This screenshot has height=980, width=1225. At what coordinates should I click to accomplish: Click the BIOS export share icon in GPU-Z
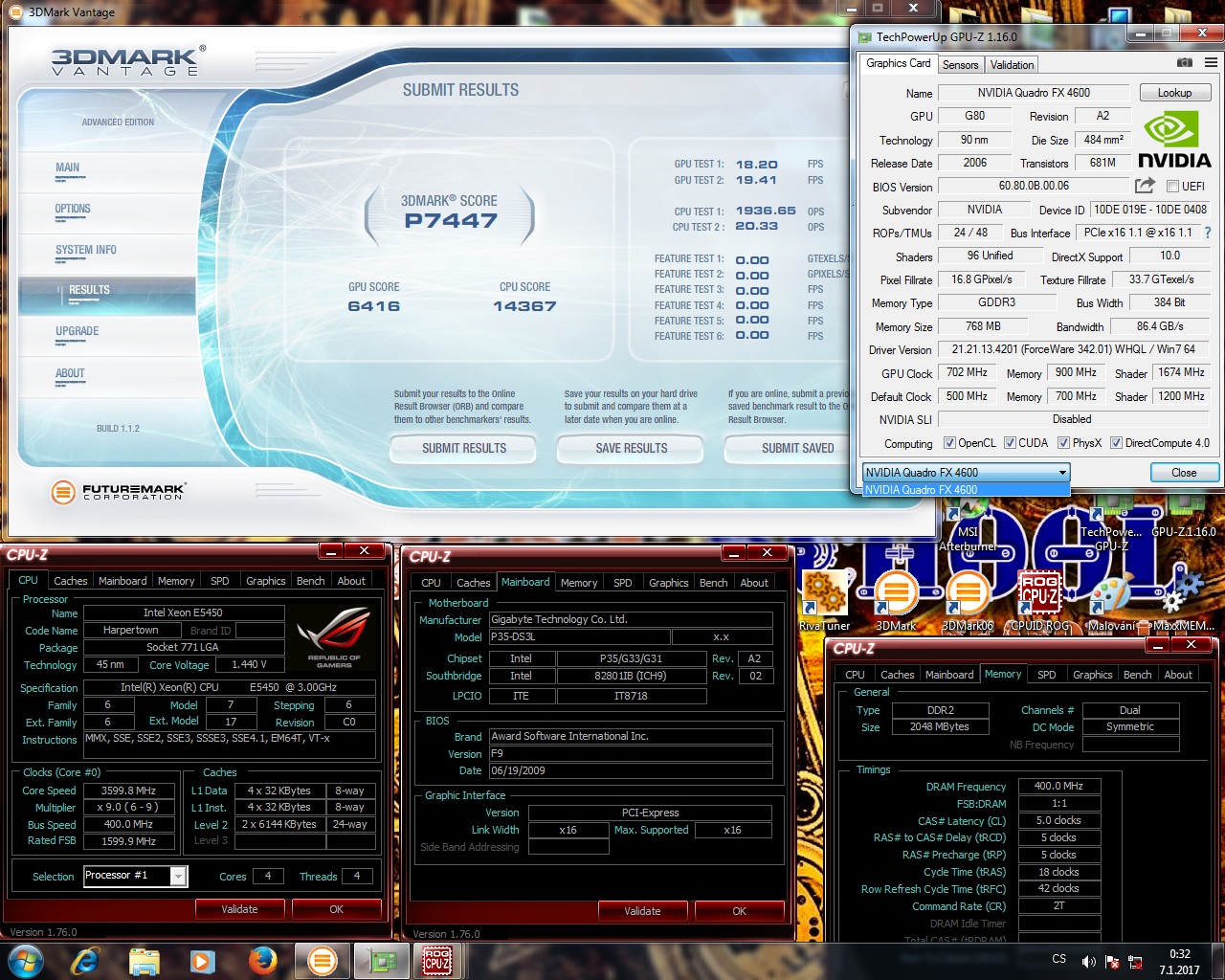click(x=1145, y=185)
